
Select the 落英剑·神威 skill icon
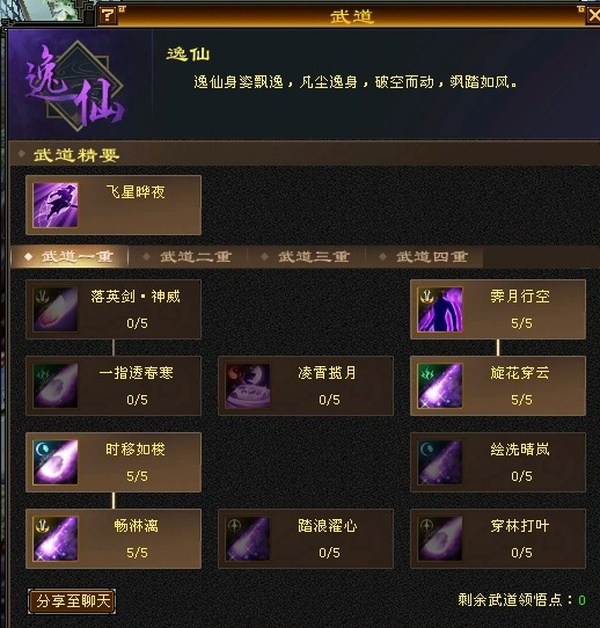[x=55, y=309]
